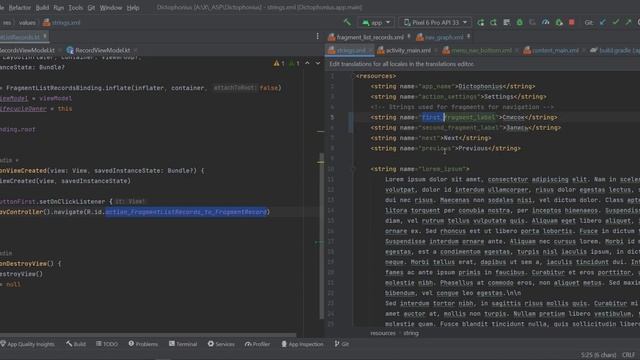Open the Problems tool window
640x360 pixels.
pyautogui.click(x=143, y=344)
